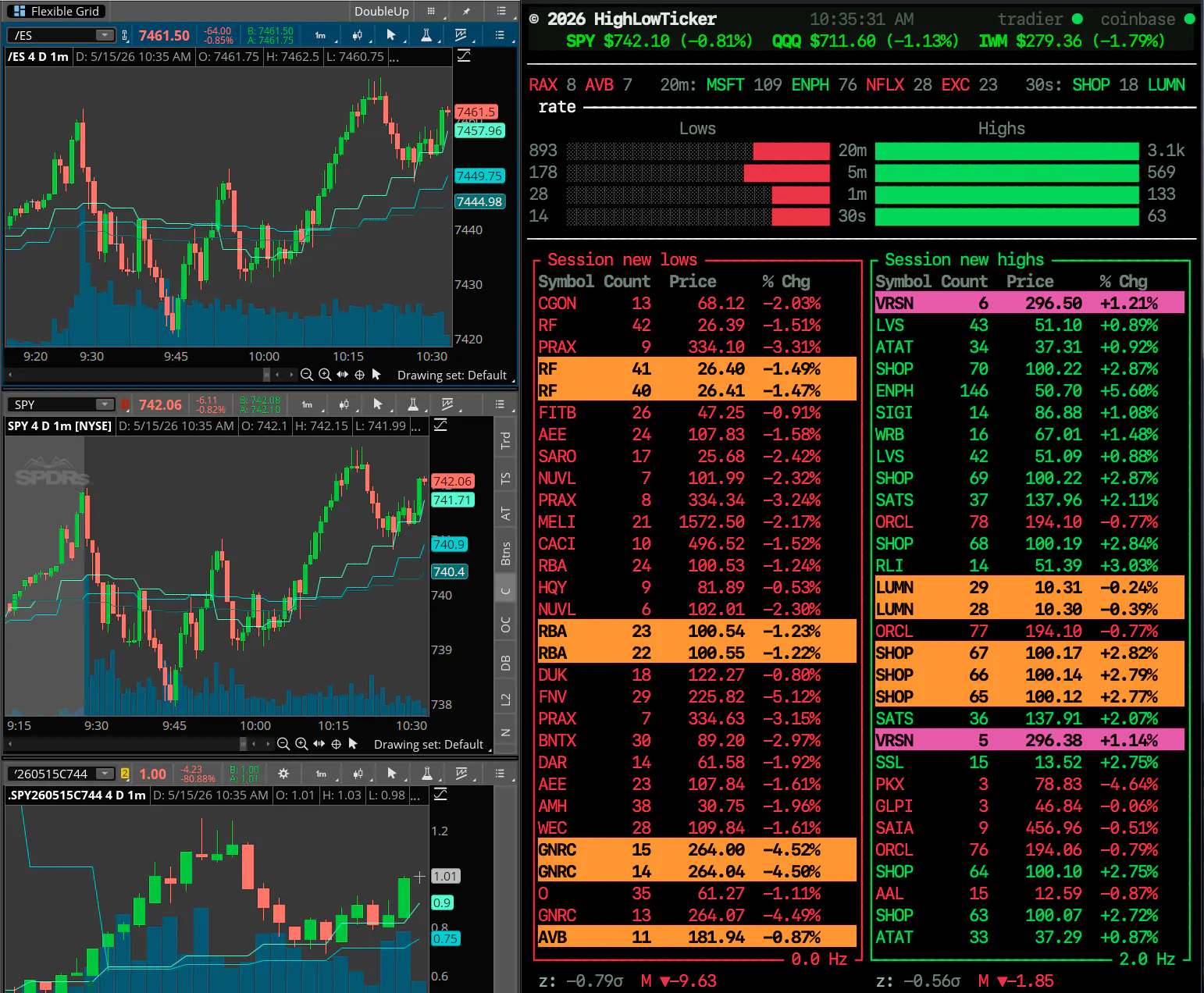This screenshot has height=993, width=1204.
Task: Click the /ES chart horizontal scrollbar thumb
Action: 266,375
